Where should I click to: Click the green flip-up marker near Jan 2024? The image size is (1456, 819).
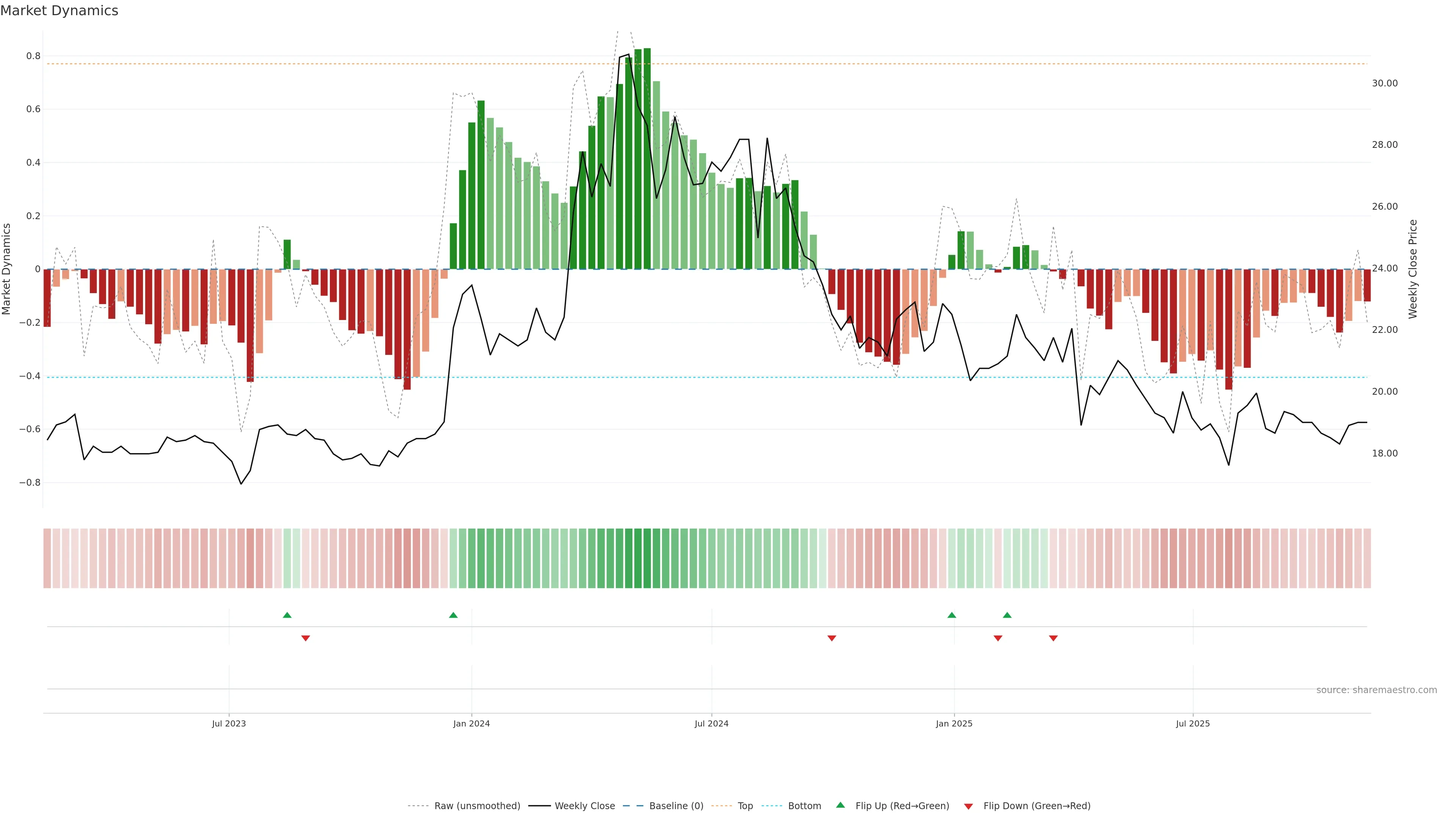[x=453, y=615]
